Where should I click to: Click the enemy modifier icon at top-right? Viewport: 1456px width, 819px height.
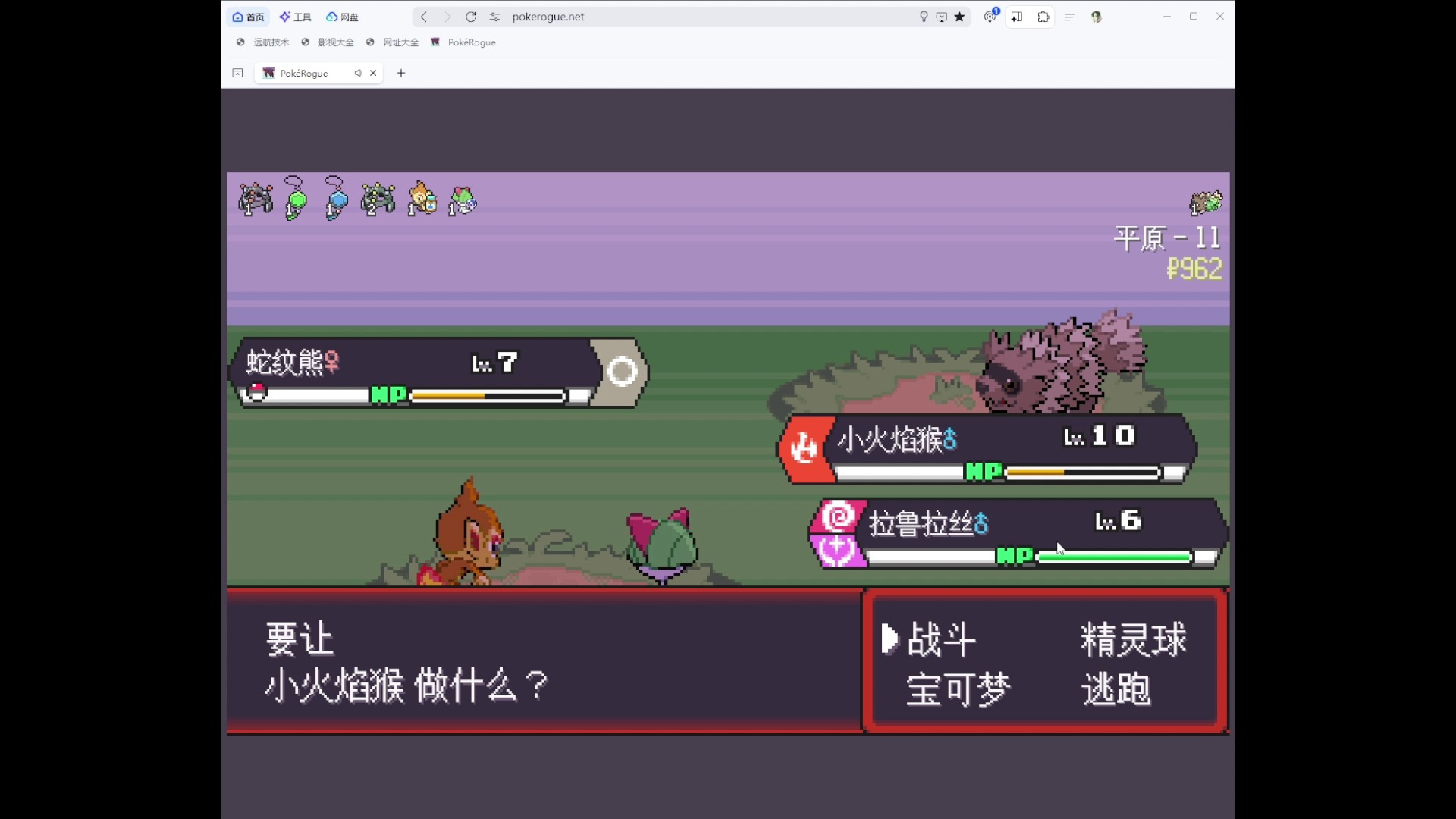[1206, 202]
